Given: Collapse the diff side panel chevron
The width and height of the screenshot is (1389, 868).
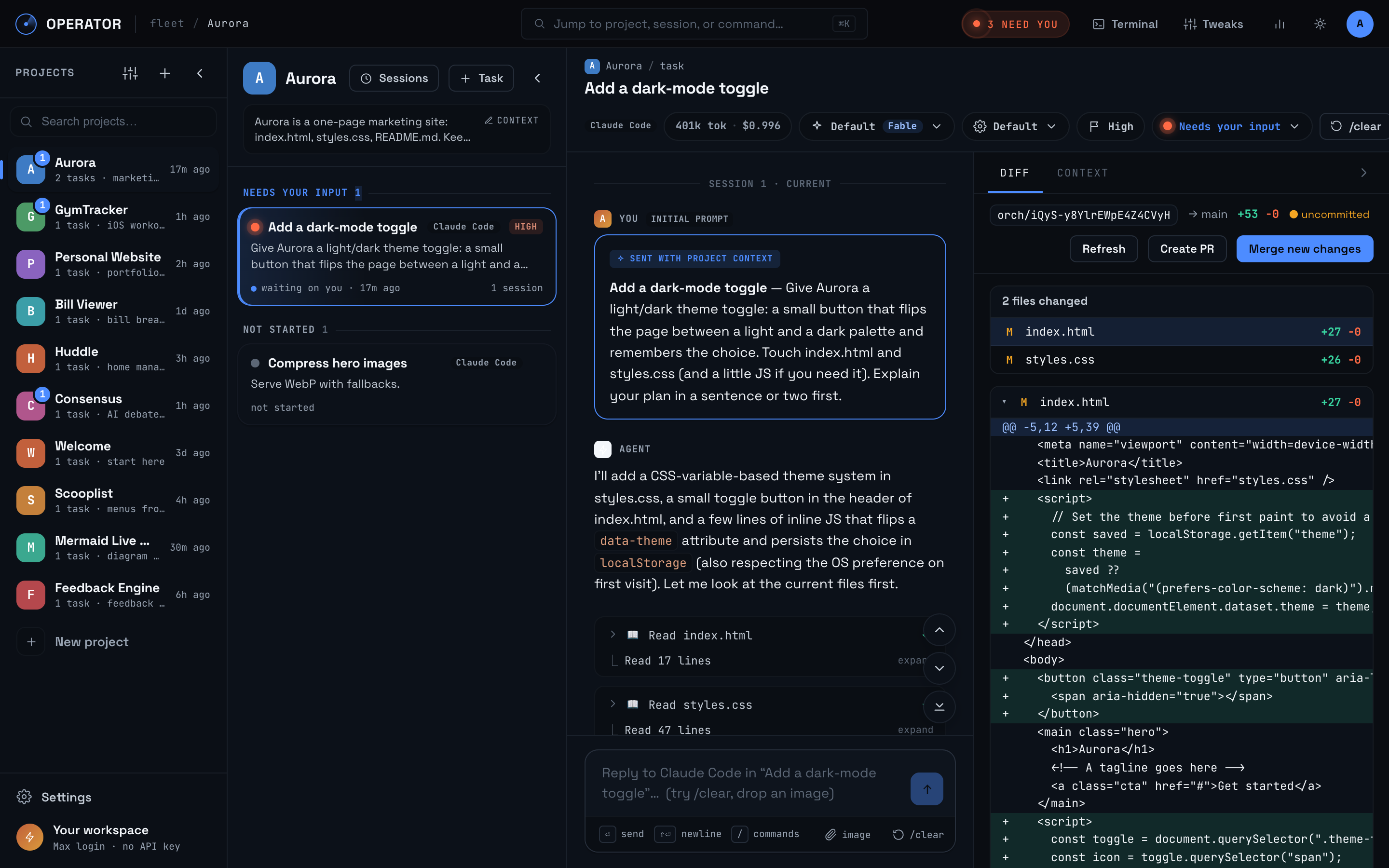Looking at the screenshot, I should coord(1364,173).
